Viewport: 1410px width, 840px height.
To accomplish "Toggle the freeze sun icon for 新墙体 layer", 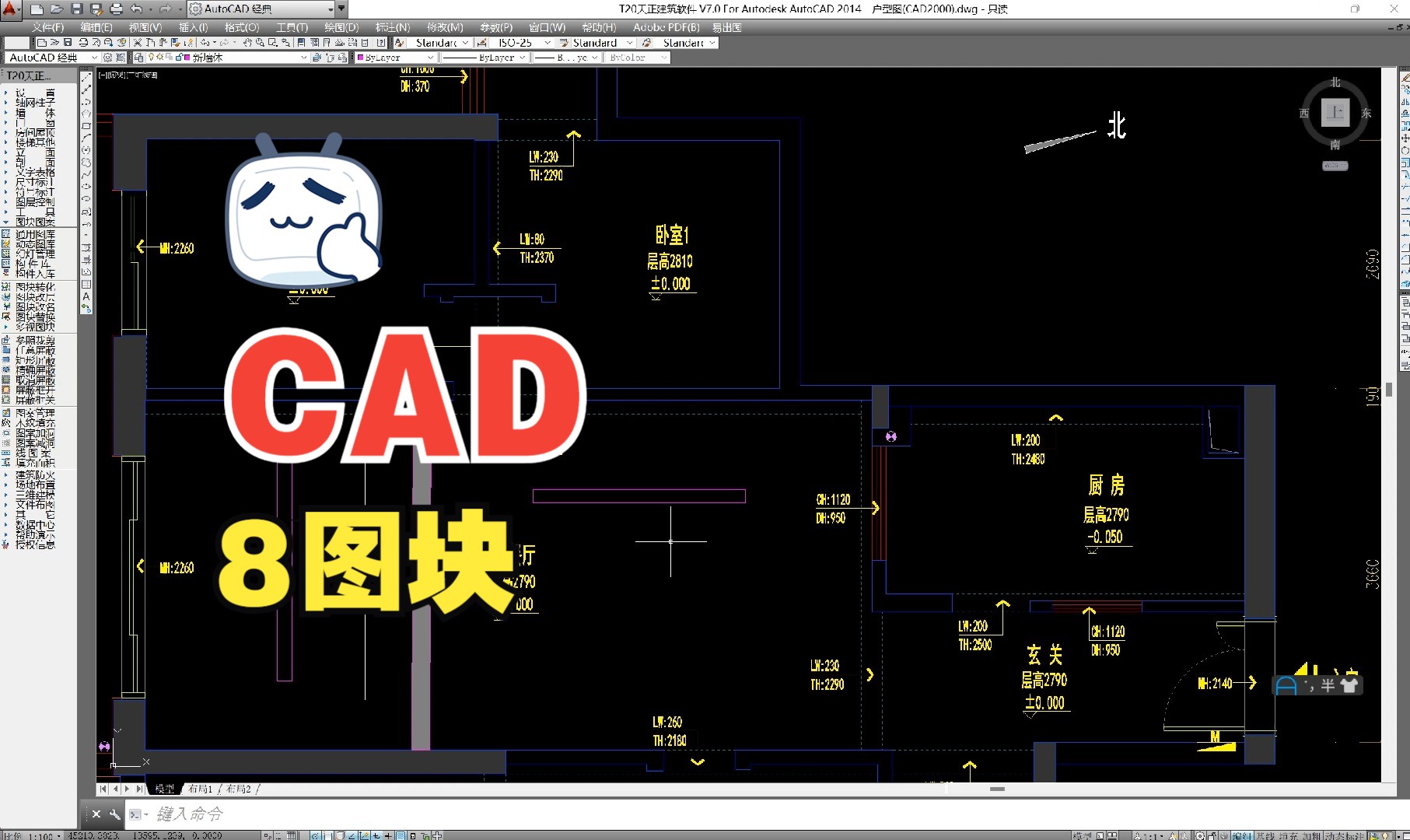I will tap(161, 57).
